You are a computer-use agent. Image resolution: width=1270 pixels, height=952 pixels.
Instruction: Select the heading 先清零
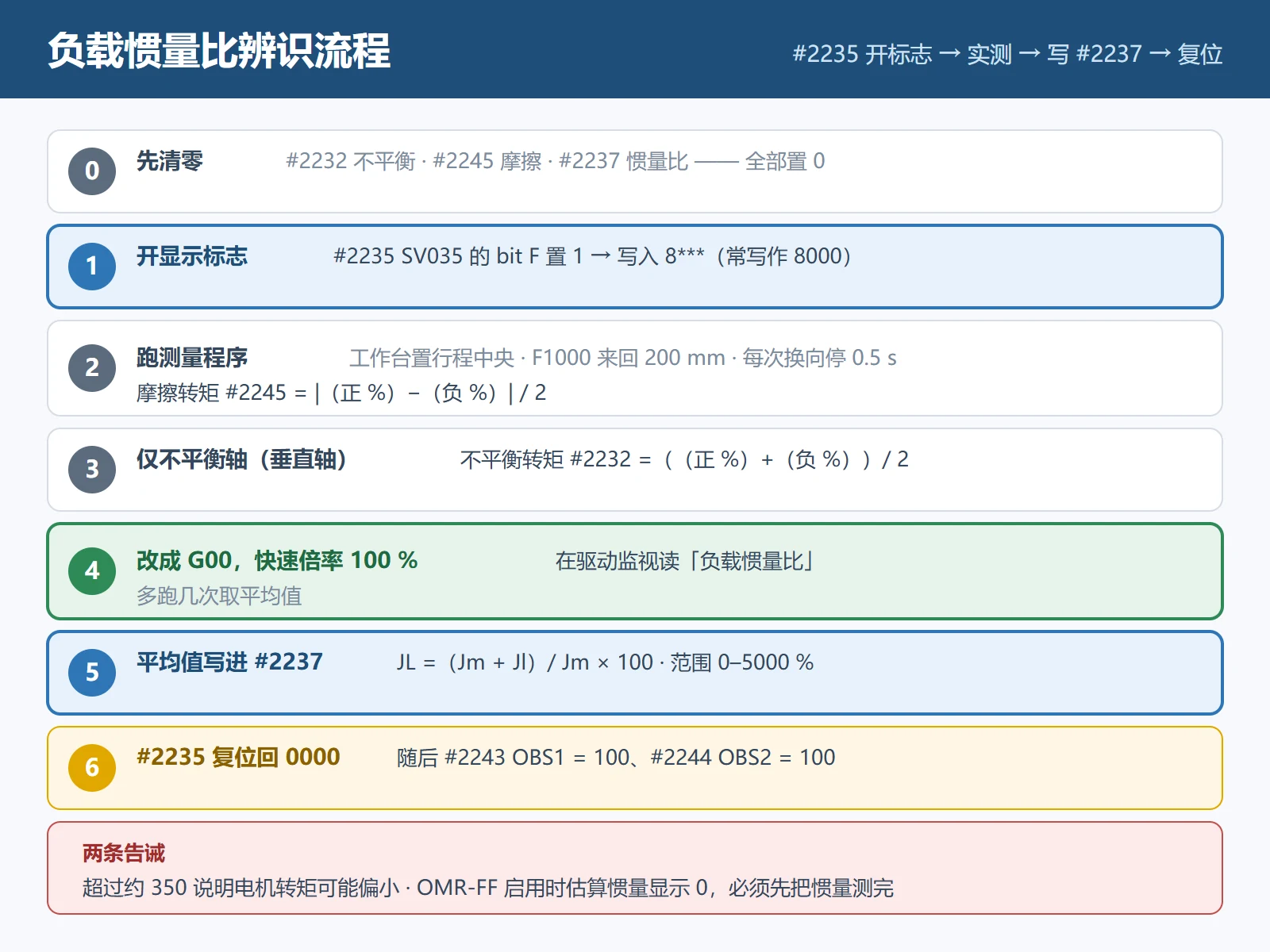[x=170, y=161]
